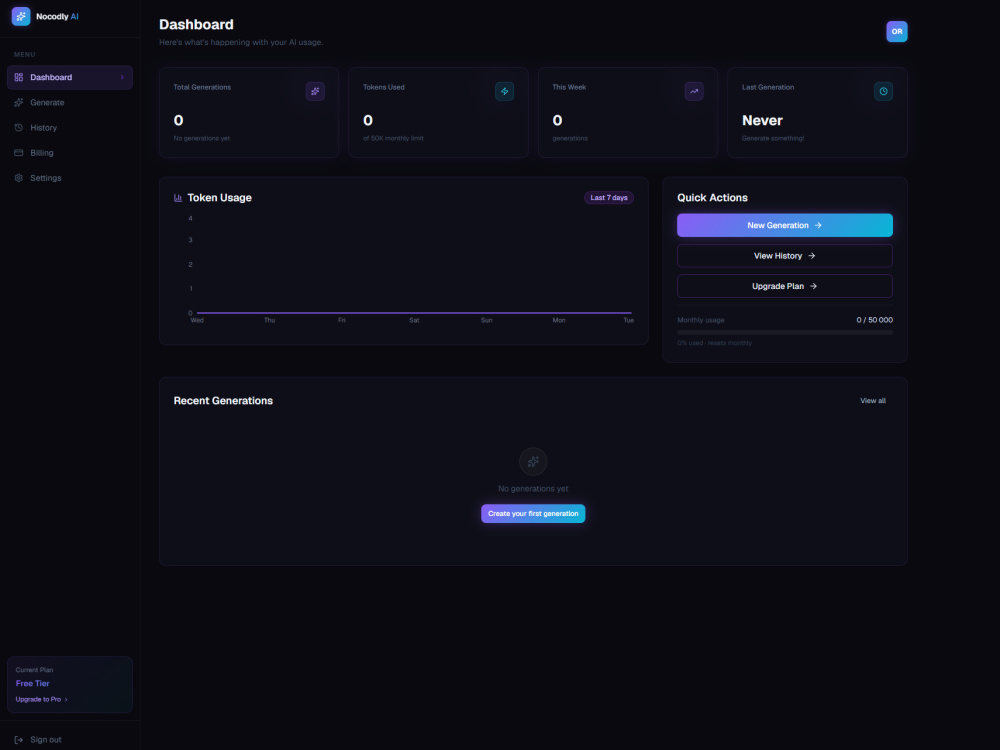This screenshot has width=1000, height=750.
Task: Click the Billing card icon in sidebar
Action: (18, 153)
